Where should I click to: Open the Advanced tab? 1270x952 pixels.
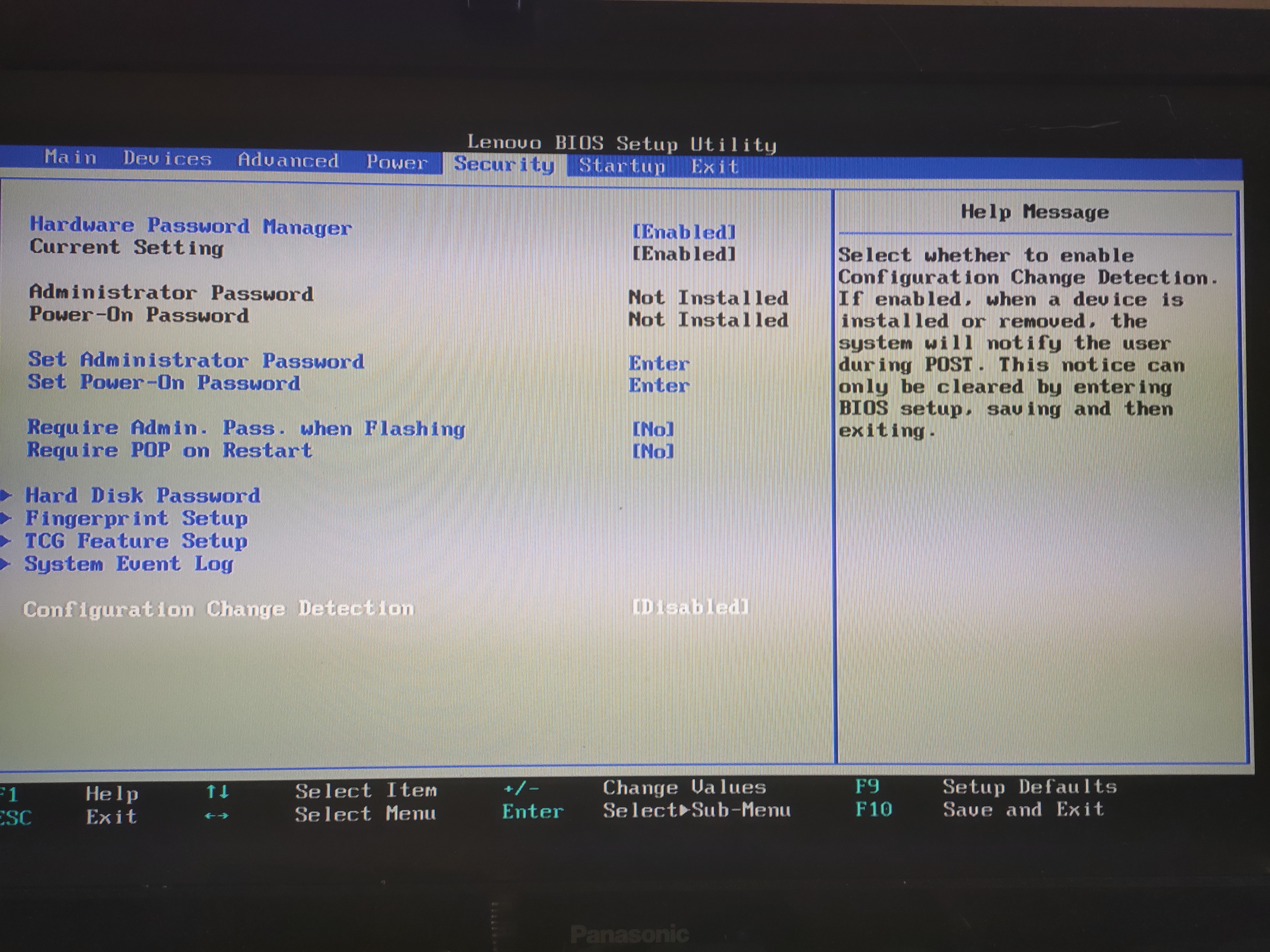[x=288, y=160]
